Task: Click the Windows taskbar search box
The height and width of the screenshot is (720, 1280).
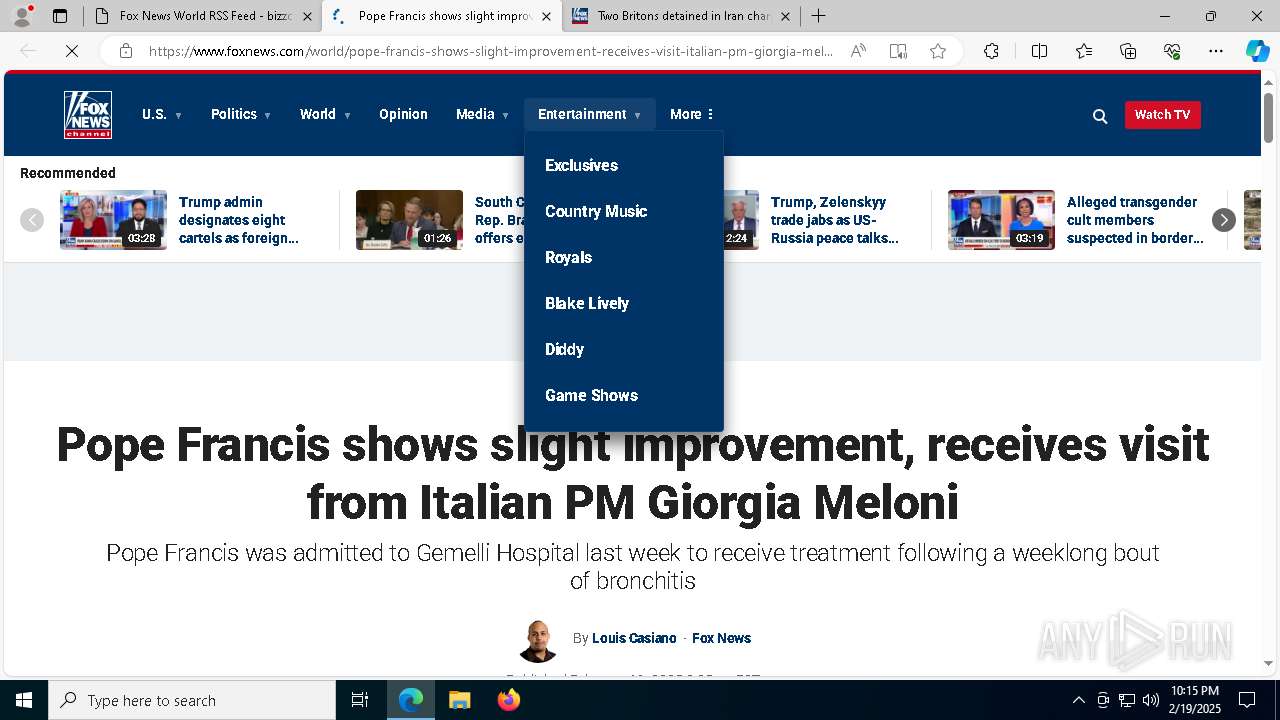Action: click(x=192, y=700)
